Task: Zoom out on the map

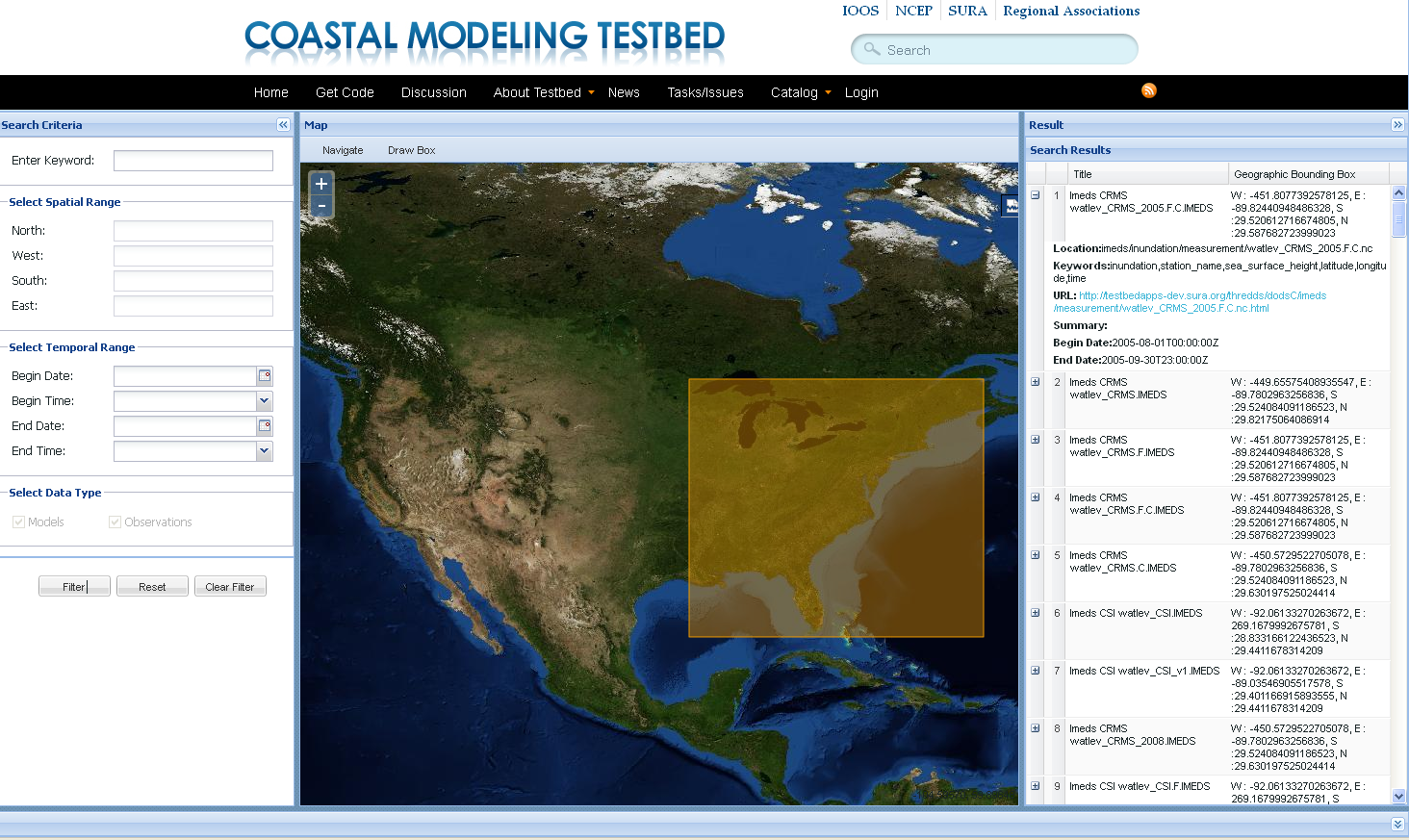Action: pos(321,206)
